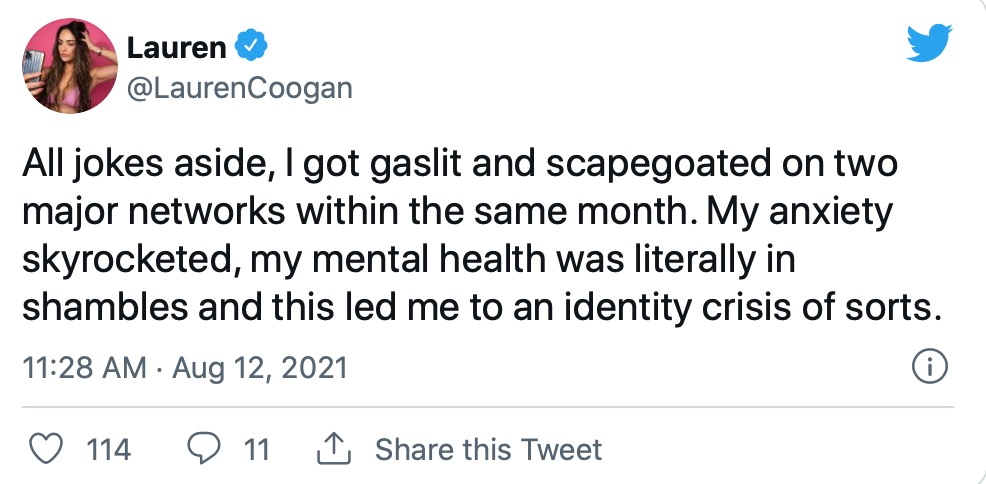
Task: Open the display name Lauren
Action: click(x=176, y=46)
